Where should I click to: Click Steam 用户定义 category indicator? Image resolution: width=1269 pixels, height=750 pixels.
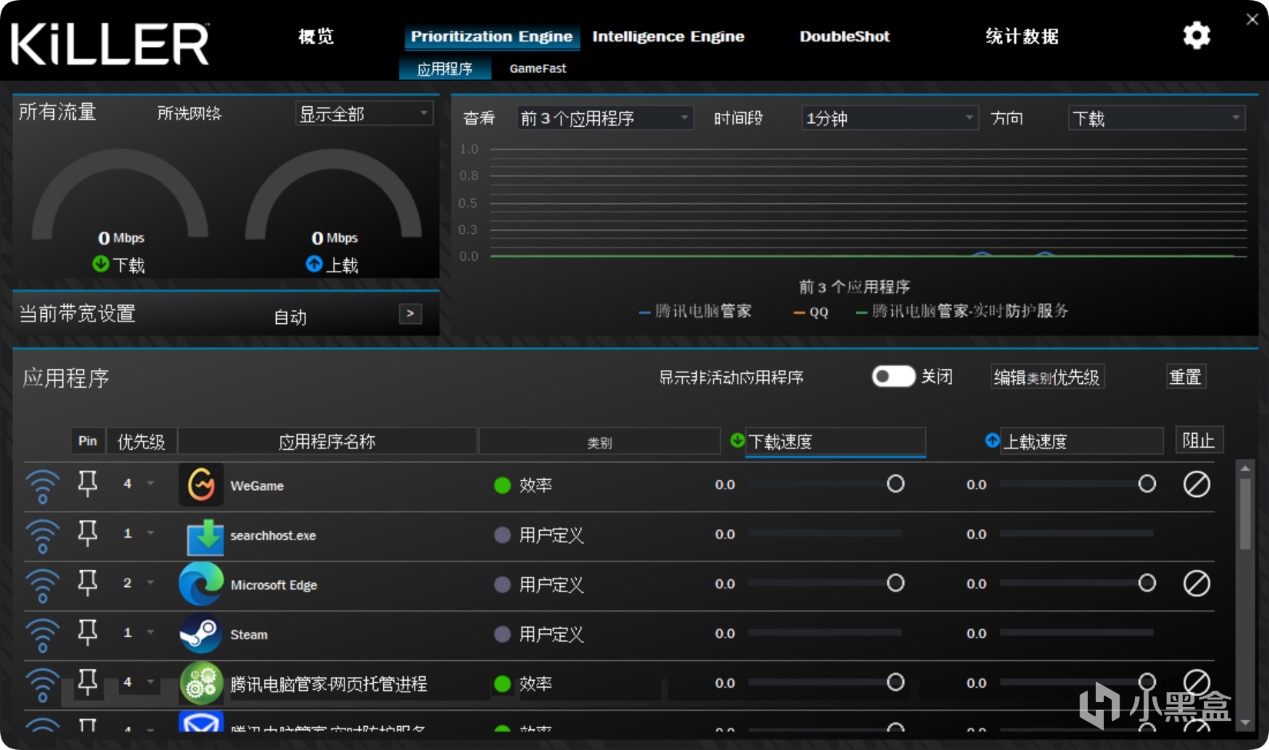tap(502, 634)
